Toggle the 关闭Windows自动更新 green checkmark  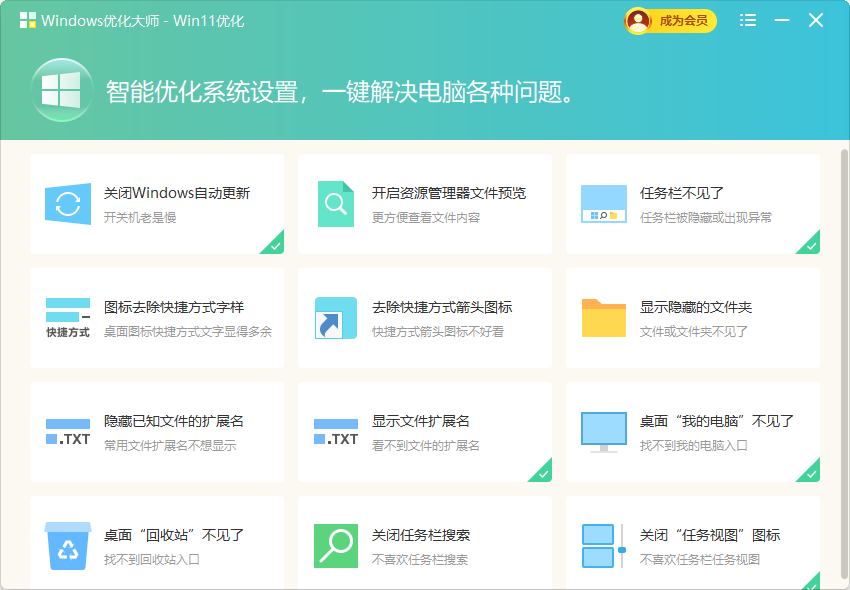[274, 244]
